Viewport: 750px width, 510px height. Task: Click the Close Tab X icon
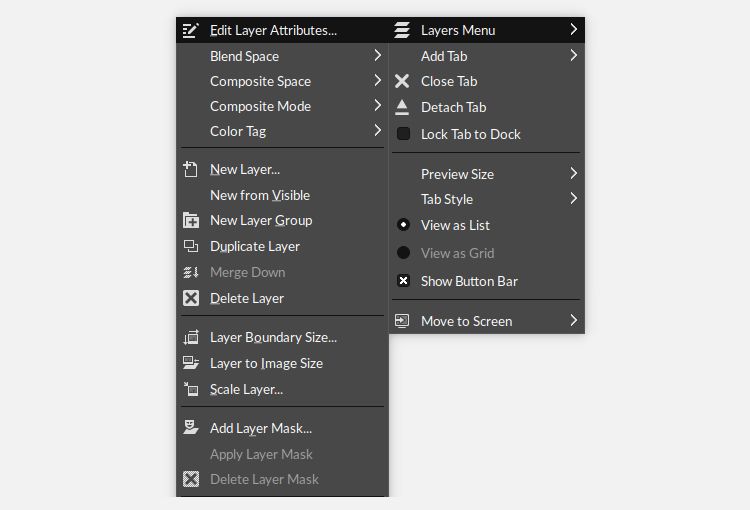[402, 81]
